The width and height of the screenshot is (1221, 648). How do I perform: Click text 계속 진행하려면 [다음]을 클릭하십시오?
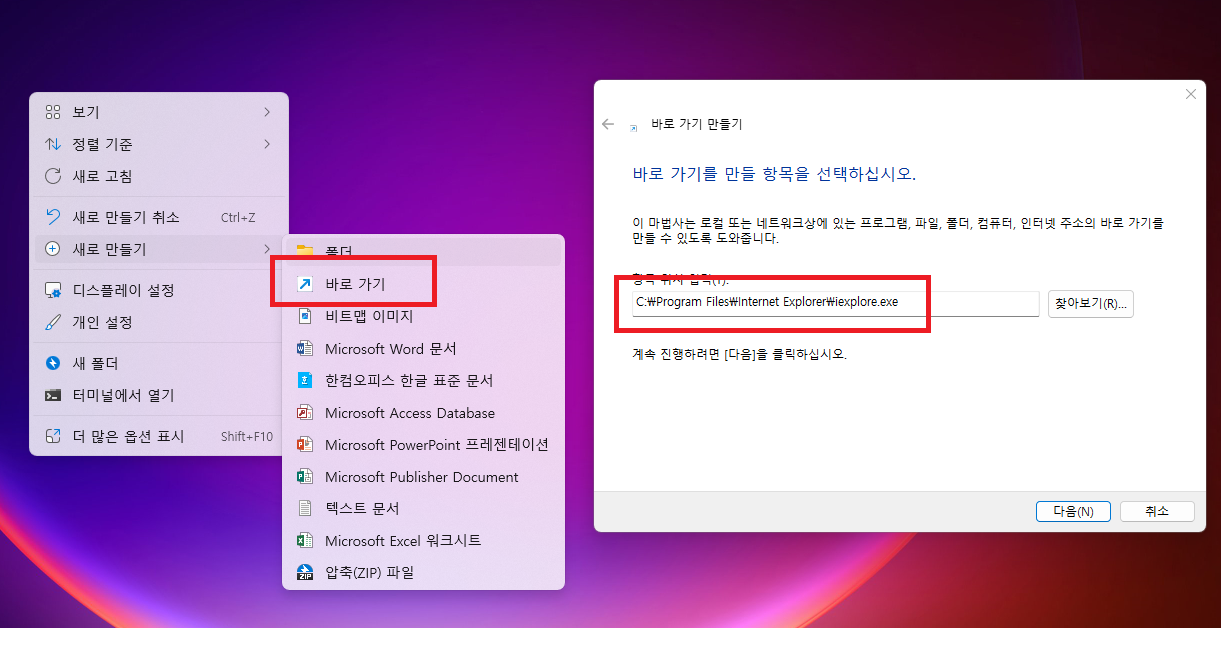pyautogui.click(x=739, y=354)
